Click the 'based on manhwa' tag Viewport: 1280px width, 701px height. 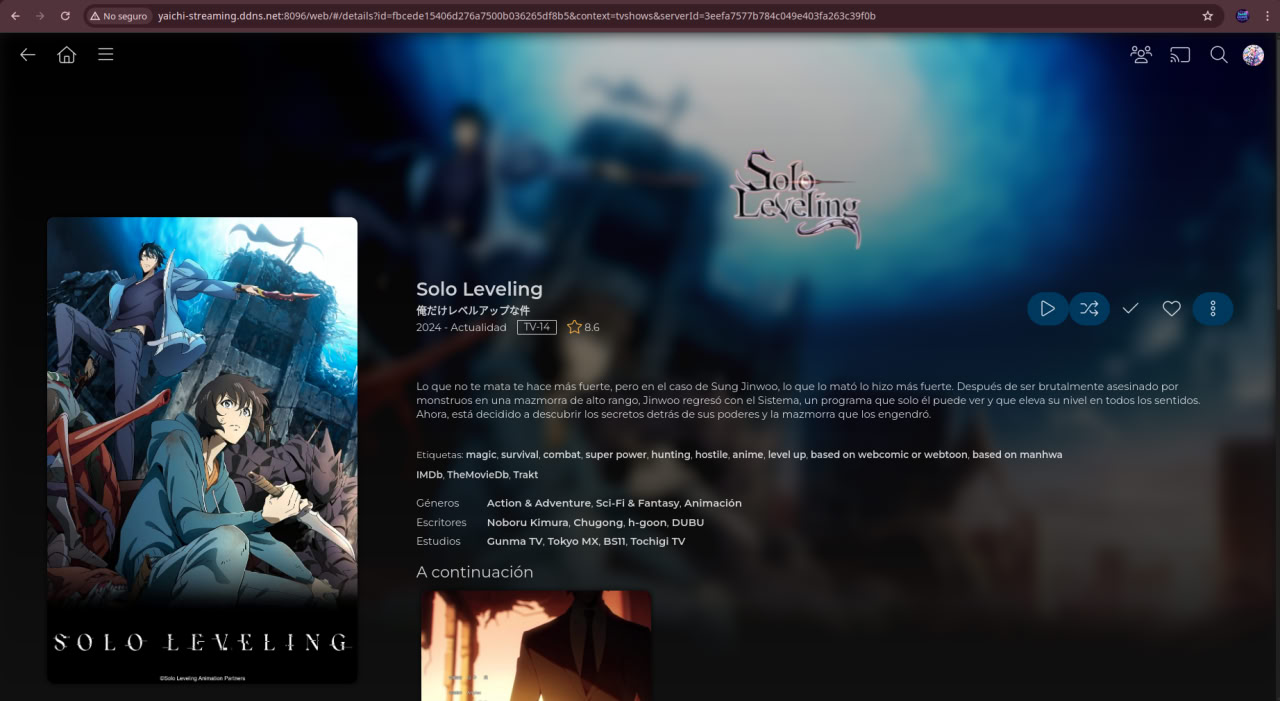(x=1017, y=455)
